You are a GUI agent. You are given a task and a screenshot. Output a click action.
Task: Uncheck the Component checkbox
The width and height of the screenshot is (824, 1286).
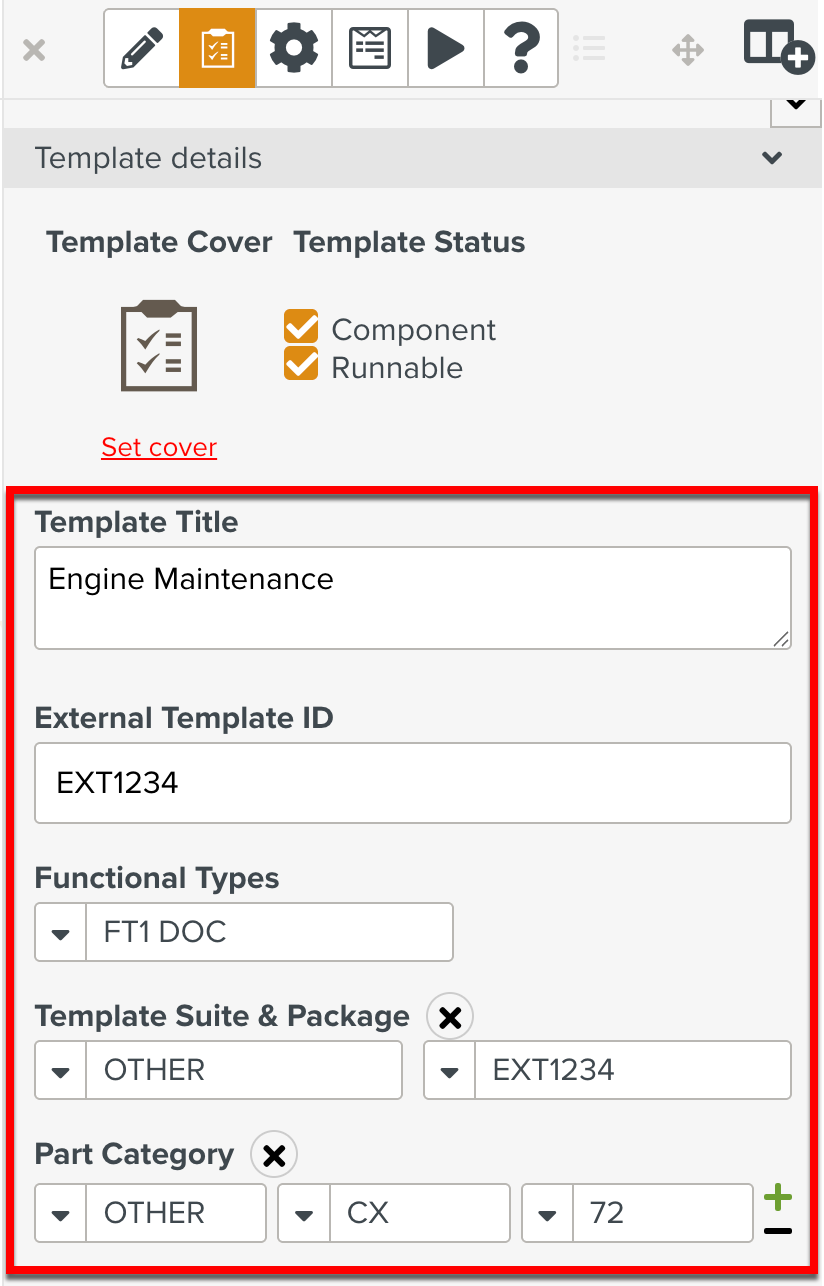301,329
